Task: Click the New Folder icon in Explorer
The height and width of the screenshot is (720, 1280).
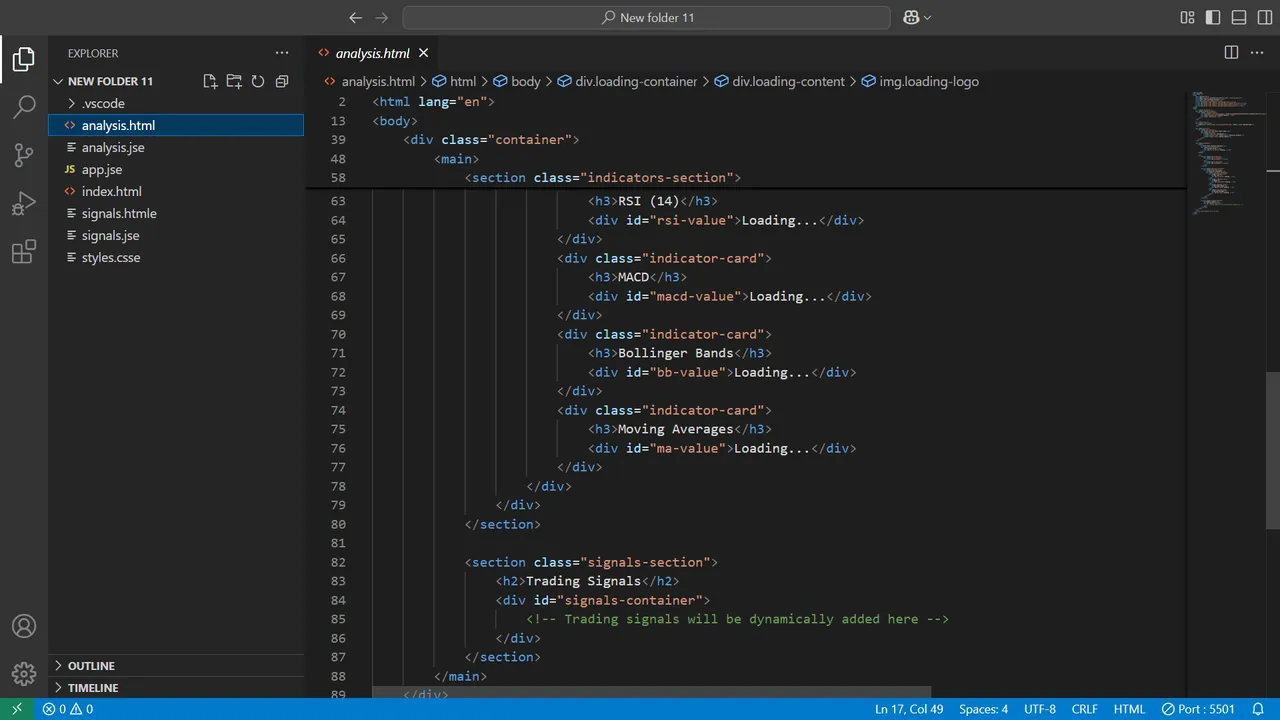Action: tap(234, 81)
